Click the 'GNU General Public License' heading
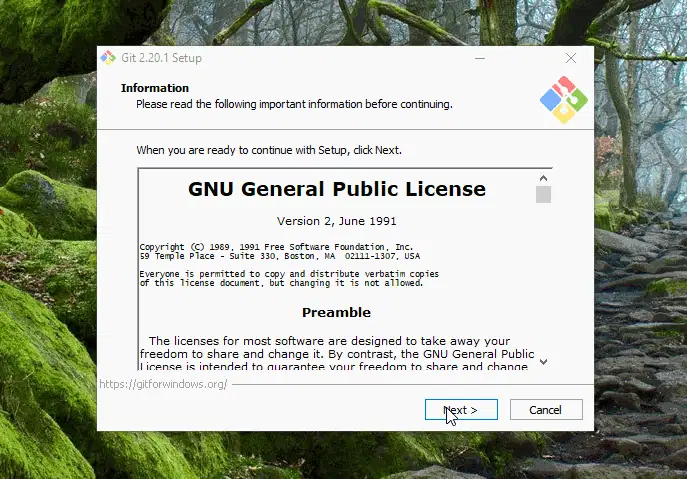Screen dimensions: 687x479 337,189
